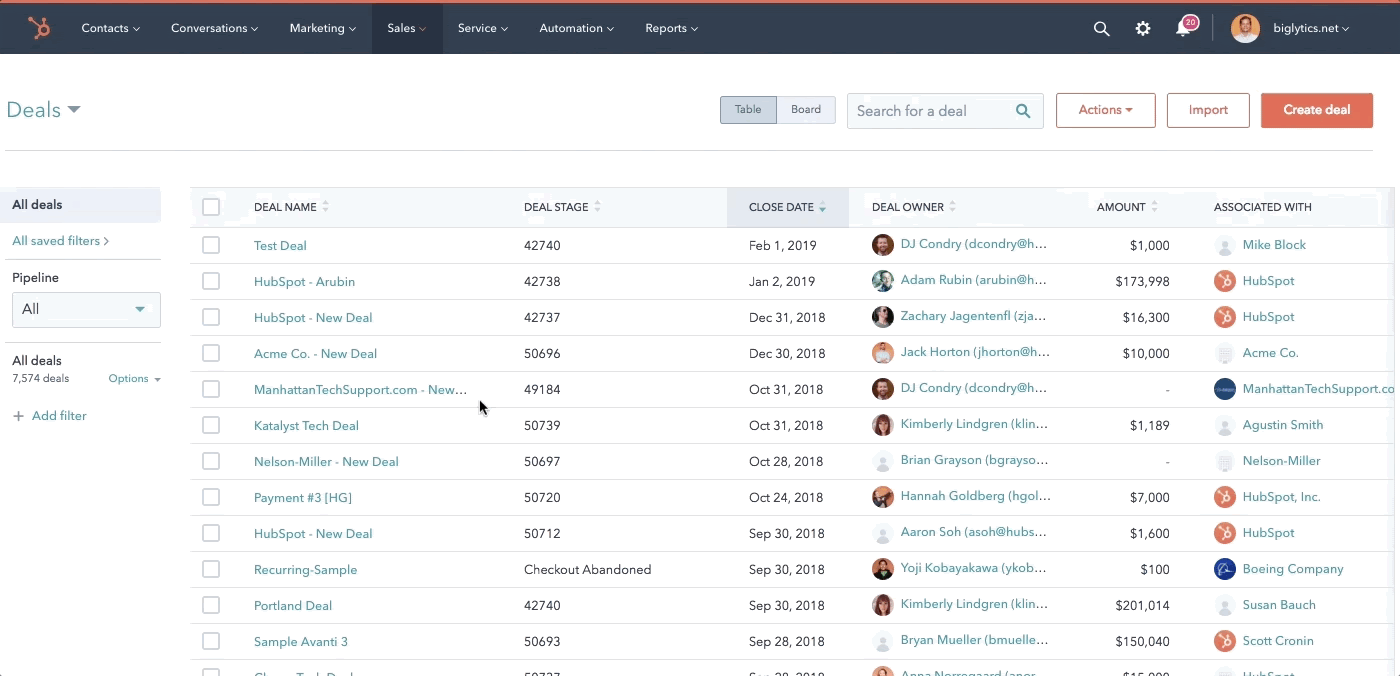
Task: Click the magnifier icon in deal search box
Action: click(x=1023, y=111)
